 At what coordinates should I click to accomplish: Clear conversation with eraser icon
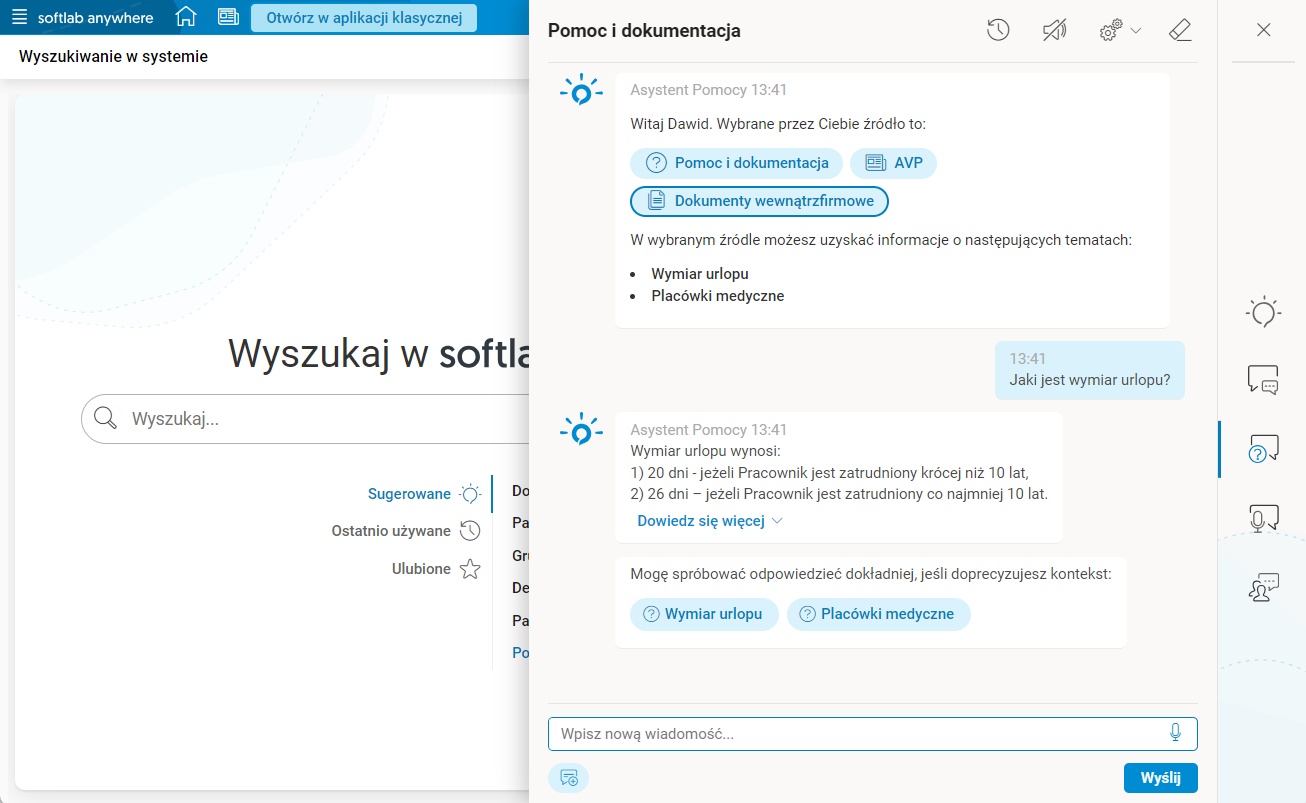(x=1180, y=31)
